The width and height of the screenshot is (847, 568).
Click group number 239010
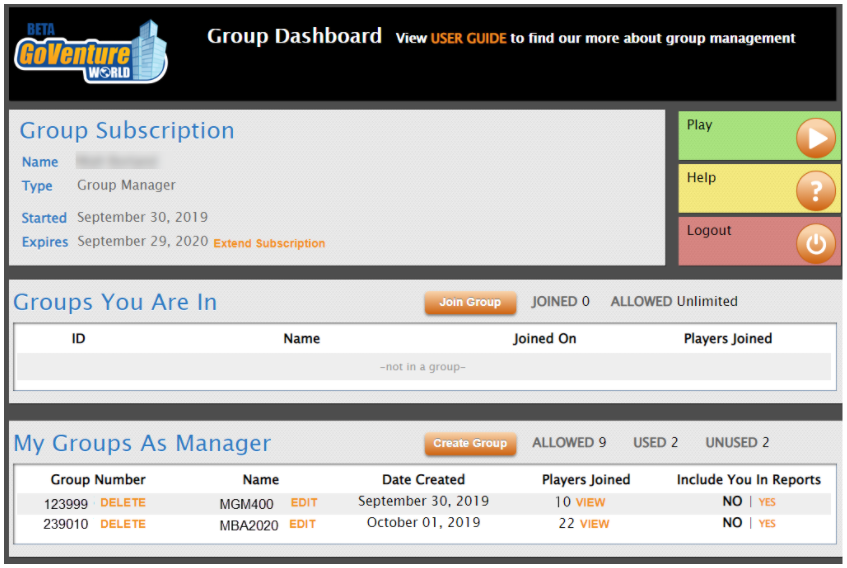[66, 524]
